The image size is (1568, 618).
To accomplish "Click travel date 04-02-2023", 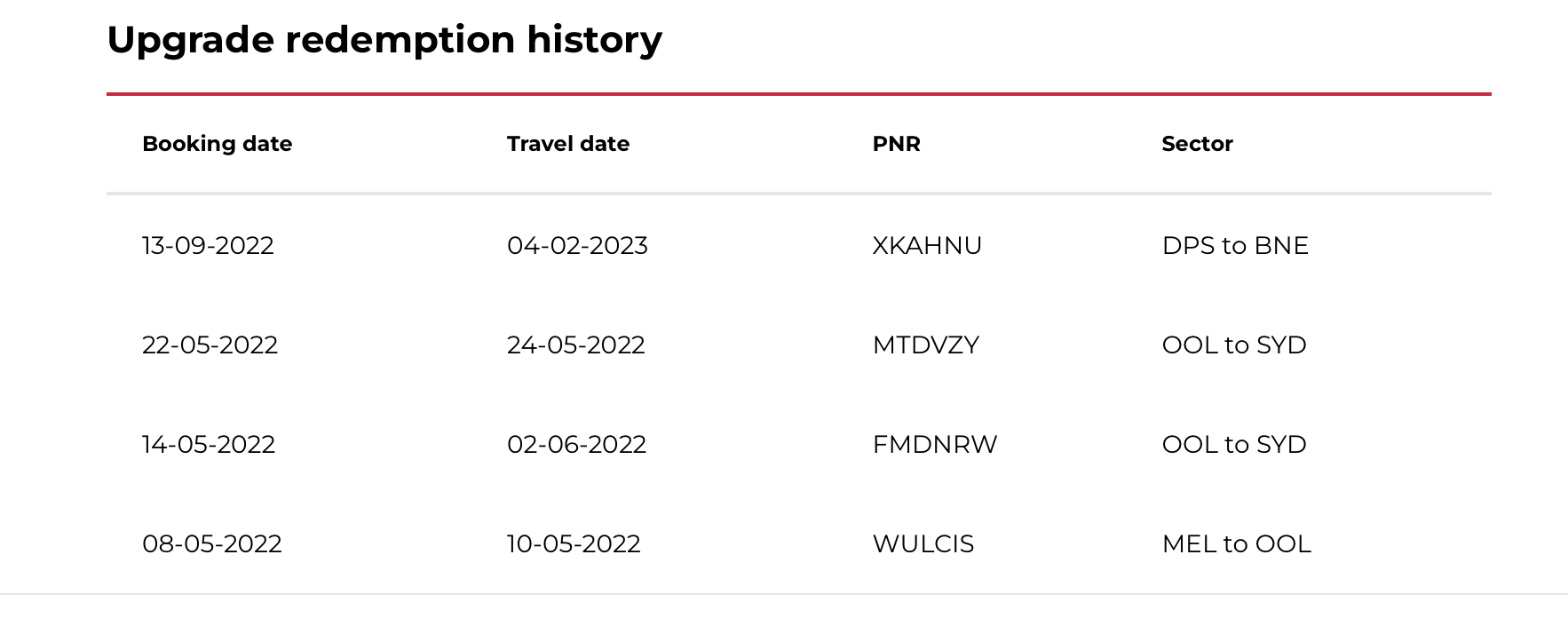I will click(577, 245).
